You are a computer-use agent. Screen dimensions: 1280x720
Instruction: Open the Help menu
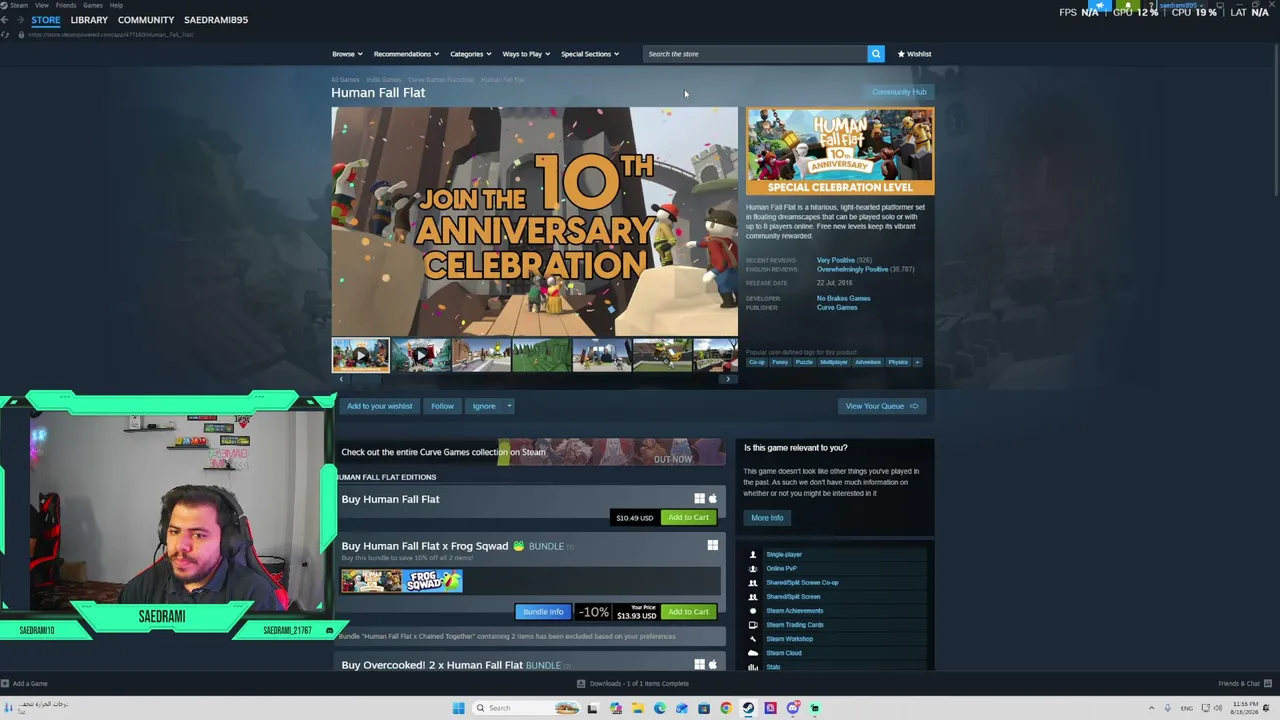116,5
